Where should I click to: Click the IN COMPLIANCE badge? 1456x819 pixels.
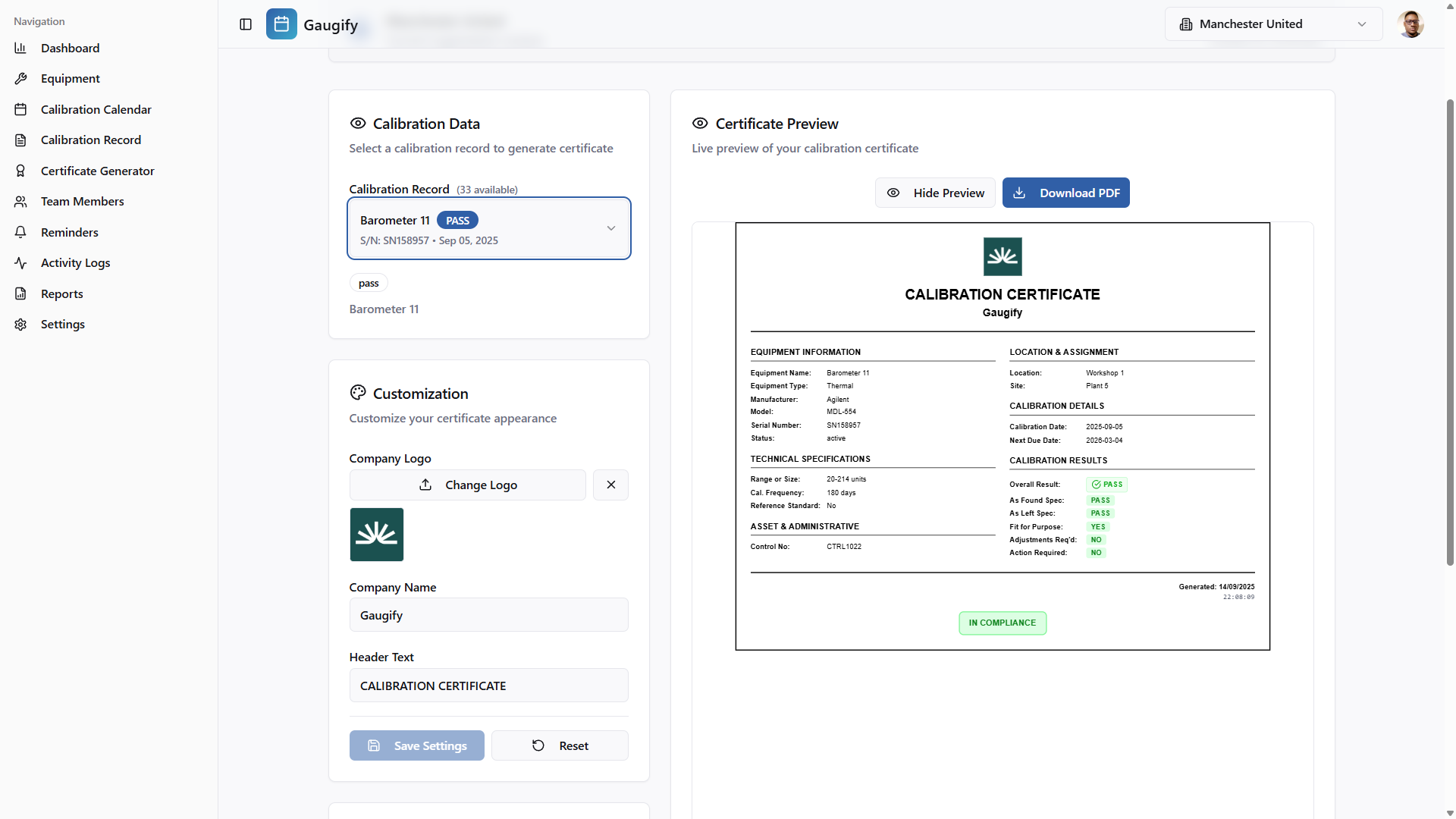tap(1003, 623)
